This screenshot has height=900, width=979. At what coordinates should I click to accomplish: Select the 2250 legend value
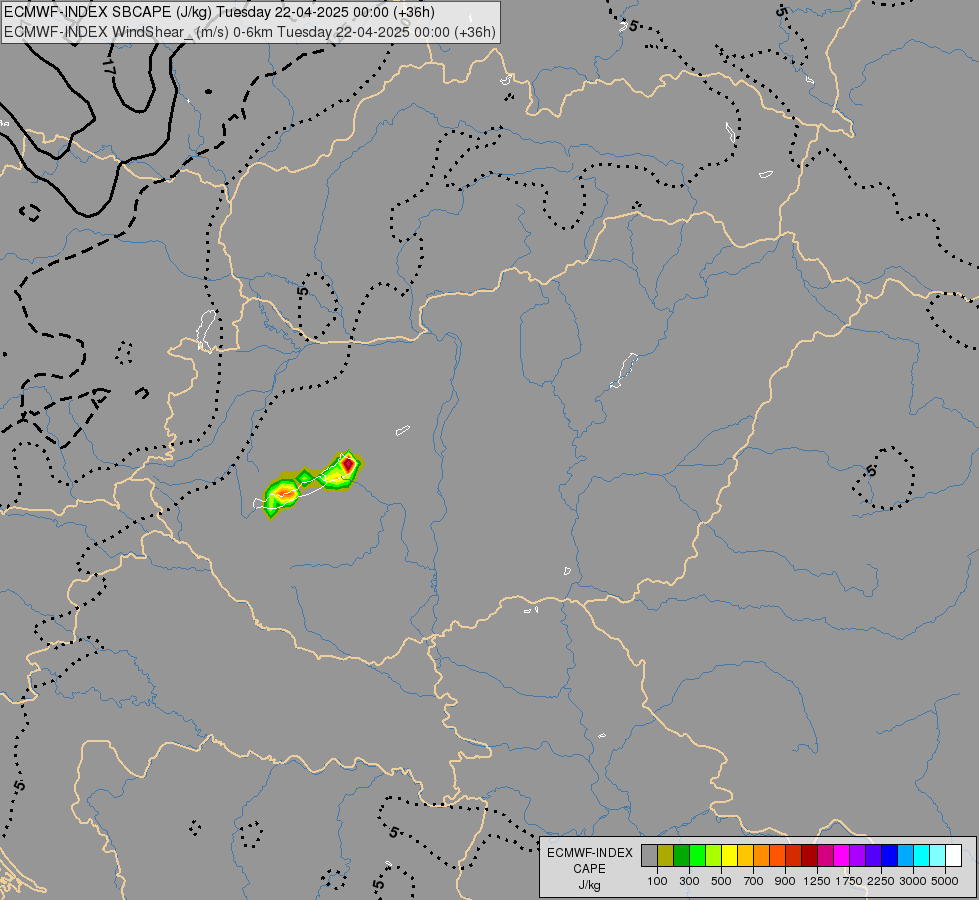point(880,881)
